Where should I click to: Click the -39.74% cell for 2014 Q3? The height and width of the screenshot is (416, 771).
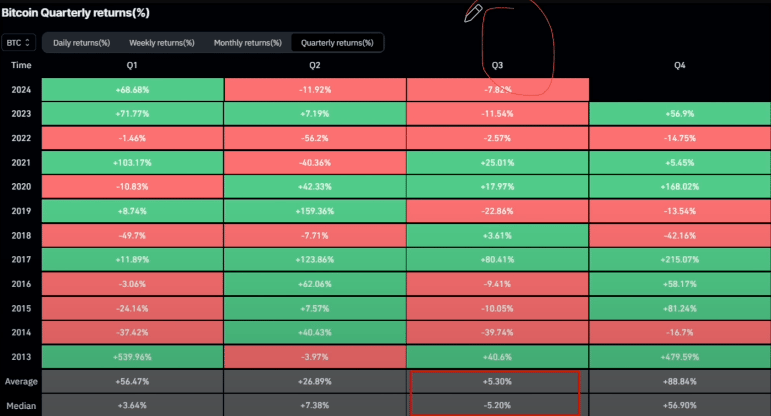click(x=498, y=332)
